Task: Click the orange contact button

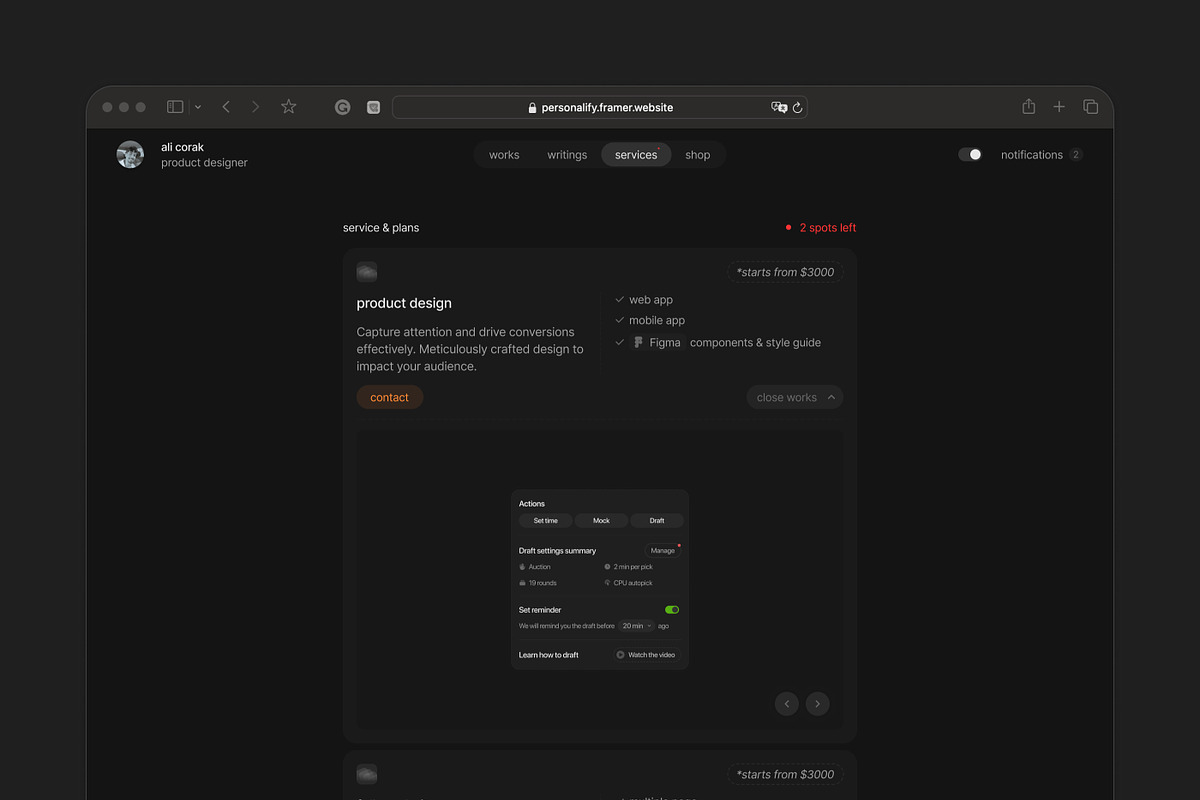Action: tap(390, 397)
